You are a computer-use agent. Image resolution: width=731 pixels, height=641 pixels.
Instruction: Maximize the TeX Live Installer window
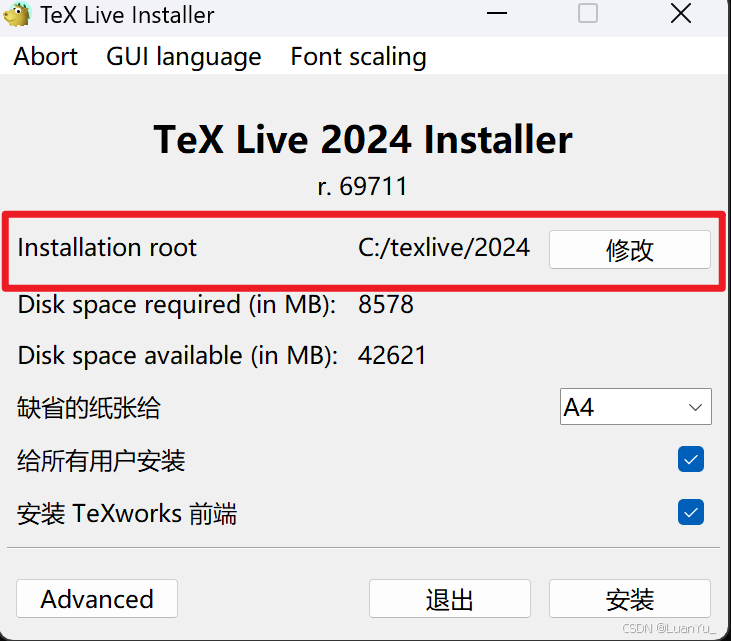pos(587,13)
